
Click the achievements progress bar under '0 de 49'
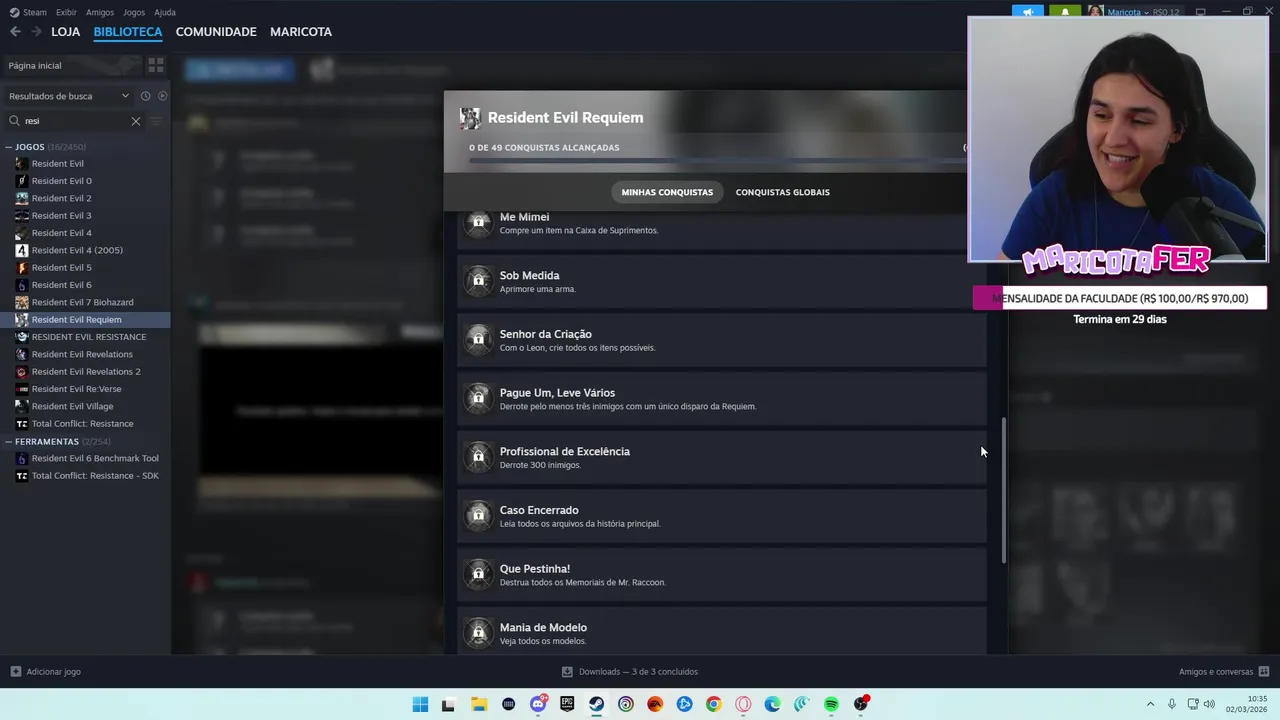pyautogui.click(x=717, y=160)
